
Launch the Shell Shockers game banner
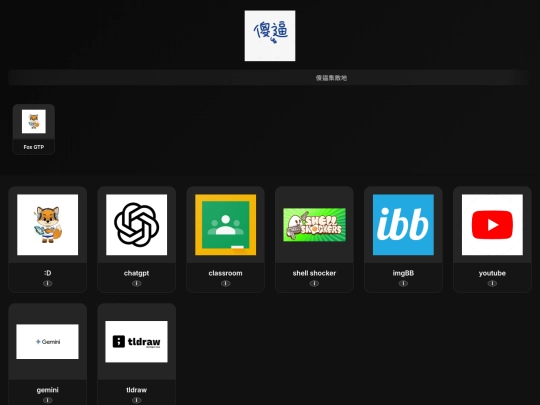pyautogui.click(x=314, y=225)
